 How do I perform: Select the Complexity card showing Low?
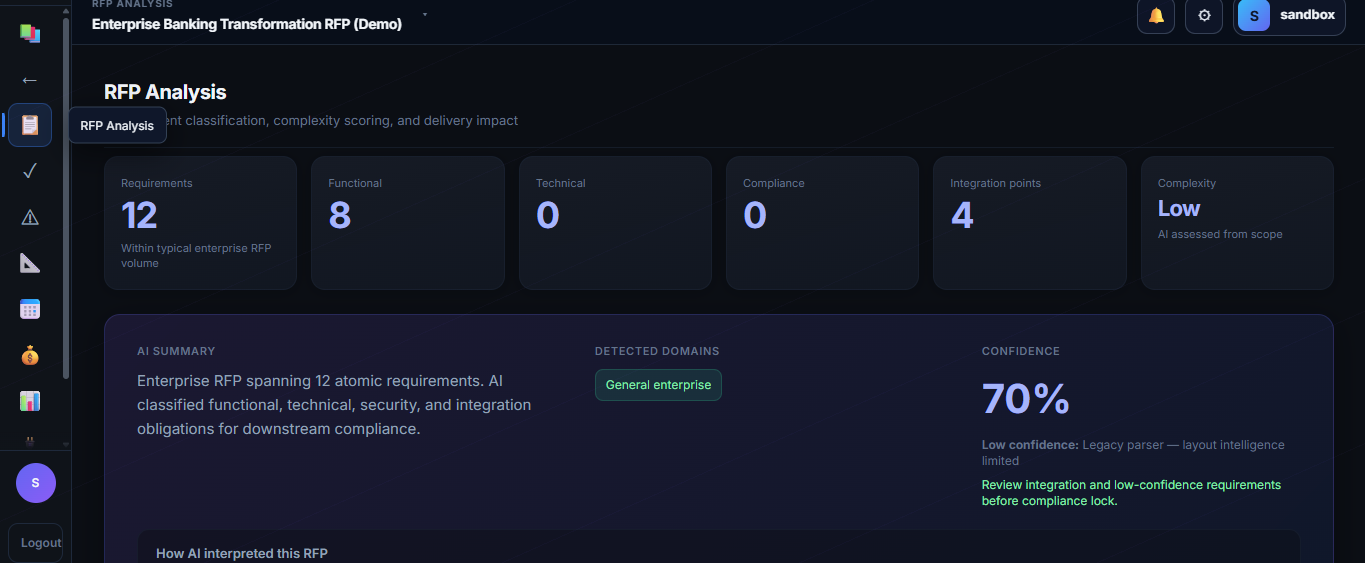coord(1237,223)
